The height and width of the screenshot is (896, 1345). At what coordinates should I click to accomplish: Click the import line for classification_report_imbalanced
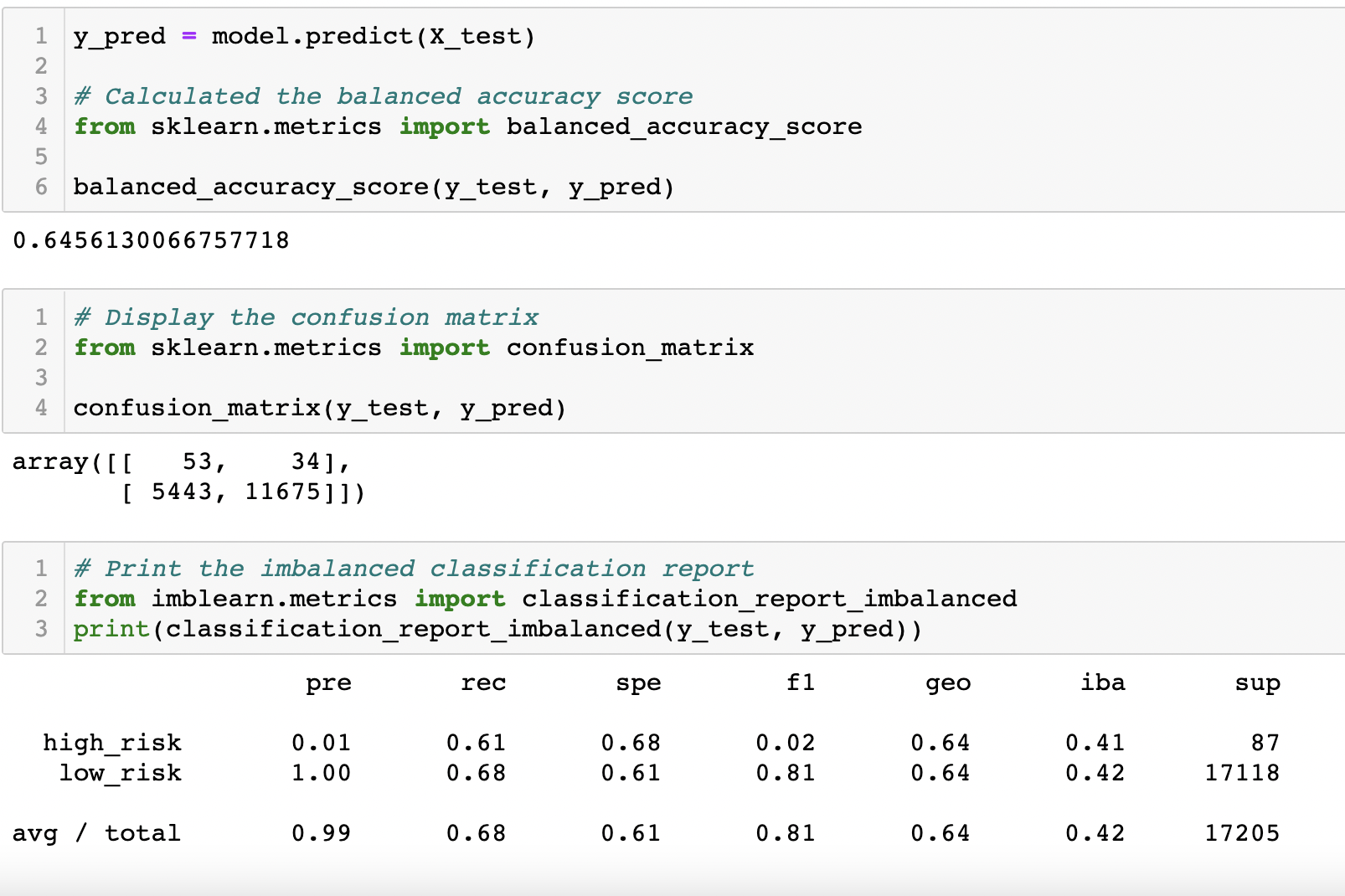pyautogui.click(x=545, y=600)
